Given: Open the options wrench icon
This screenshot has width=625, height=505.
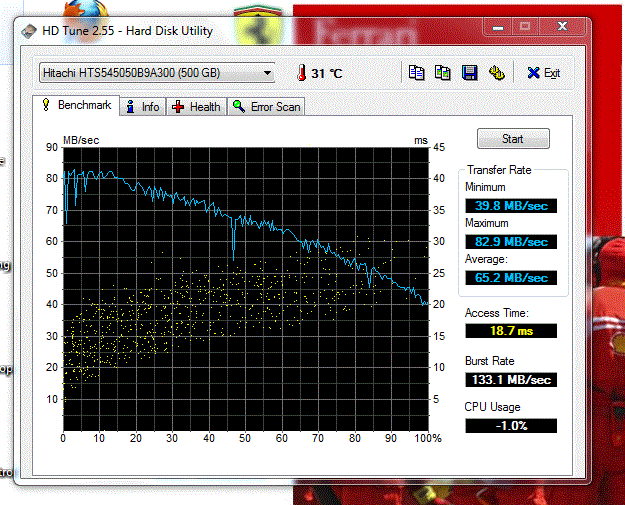Looking at the screenshot, I should tap(497, 73).
